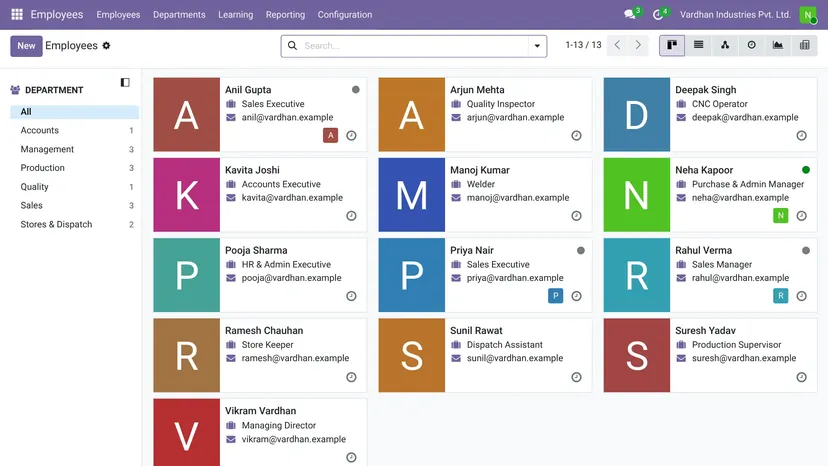Open activity clock on Kavita Joshi card
This screenshot has height=466, width=828.
coord(351,216)
